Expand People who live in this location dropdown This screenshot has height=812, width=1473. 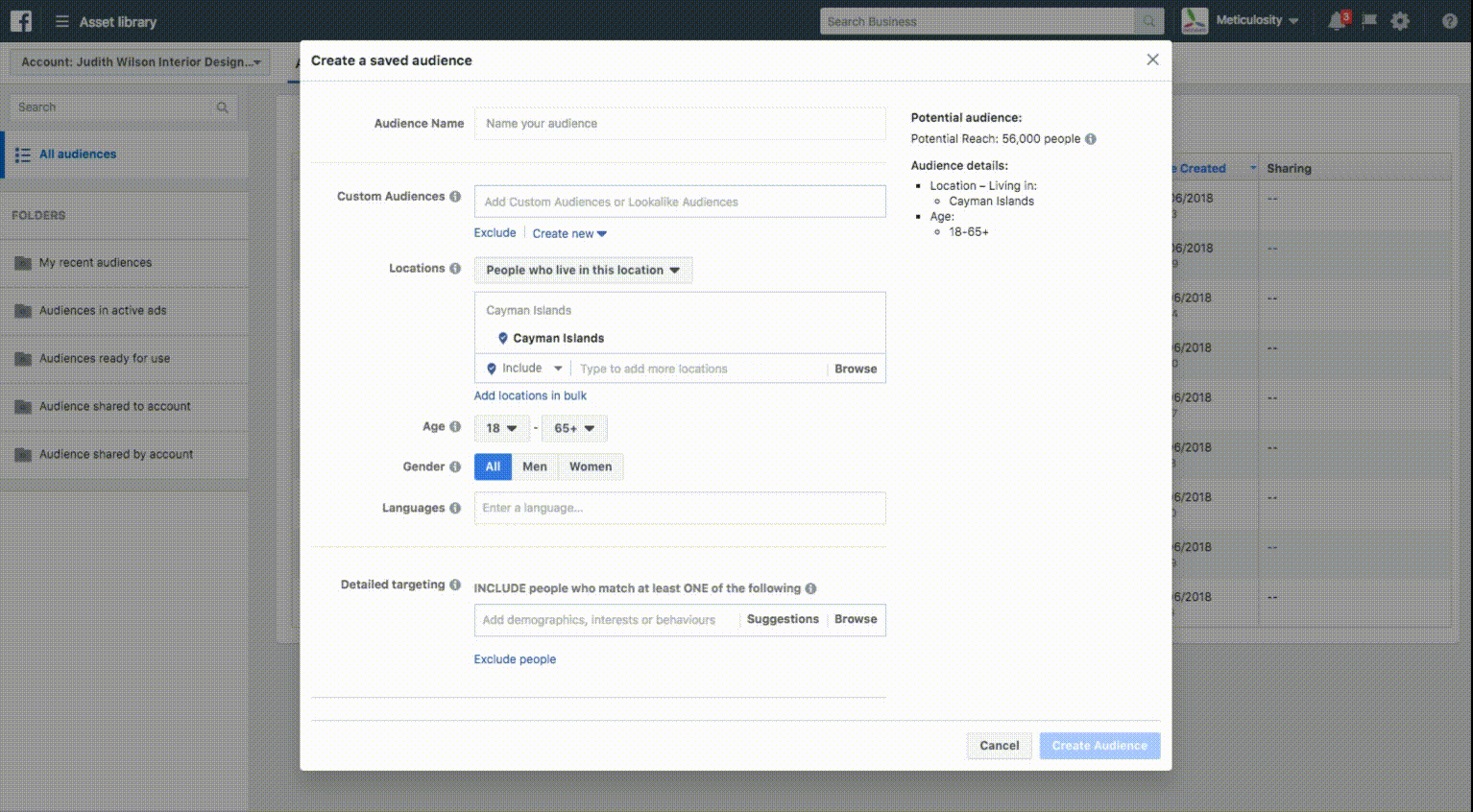click(583, 270)
